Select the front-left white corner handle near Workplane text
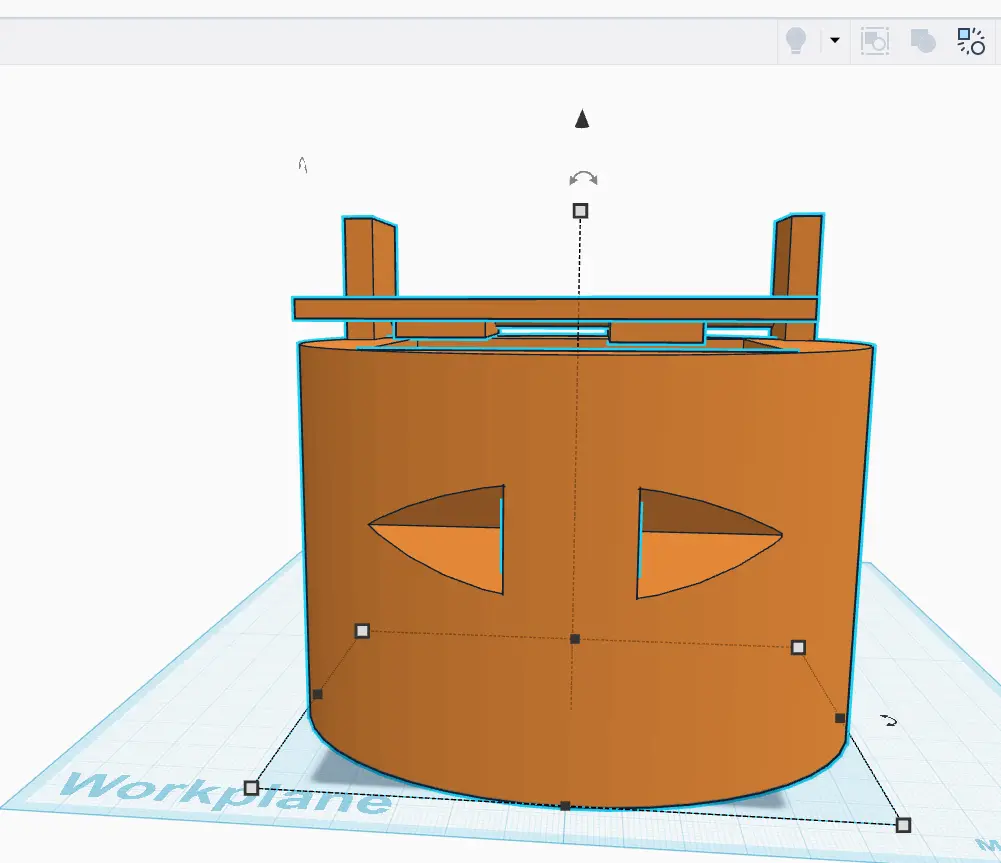Image resolution: width=1001 pixels, height=863 pixels. [x=252, y=788]
